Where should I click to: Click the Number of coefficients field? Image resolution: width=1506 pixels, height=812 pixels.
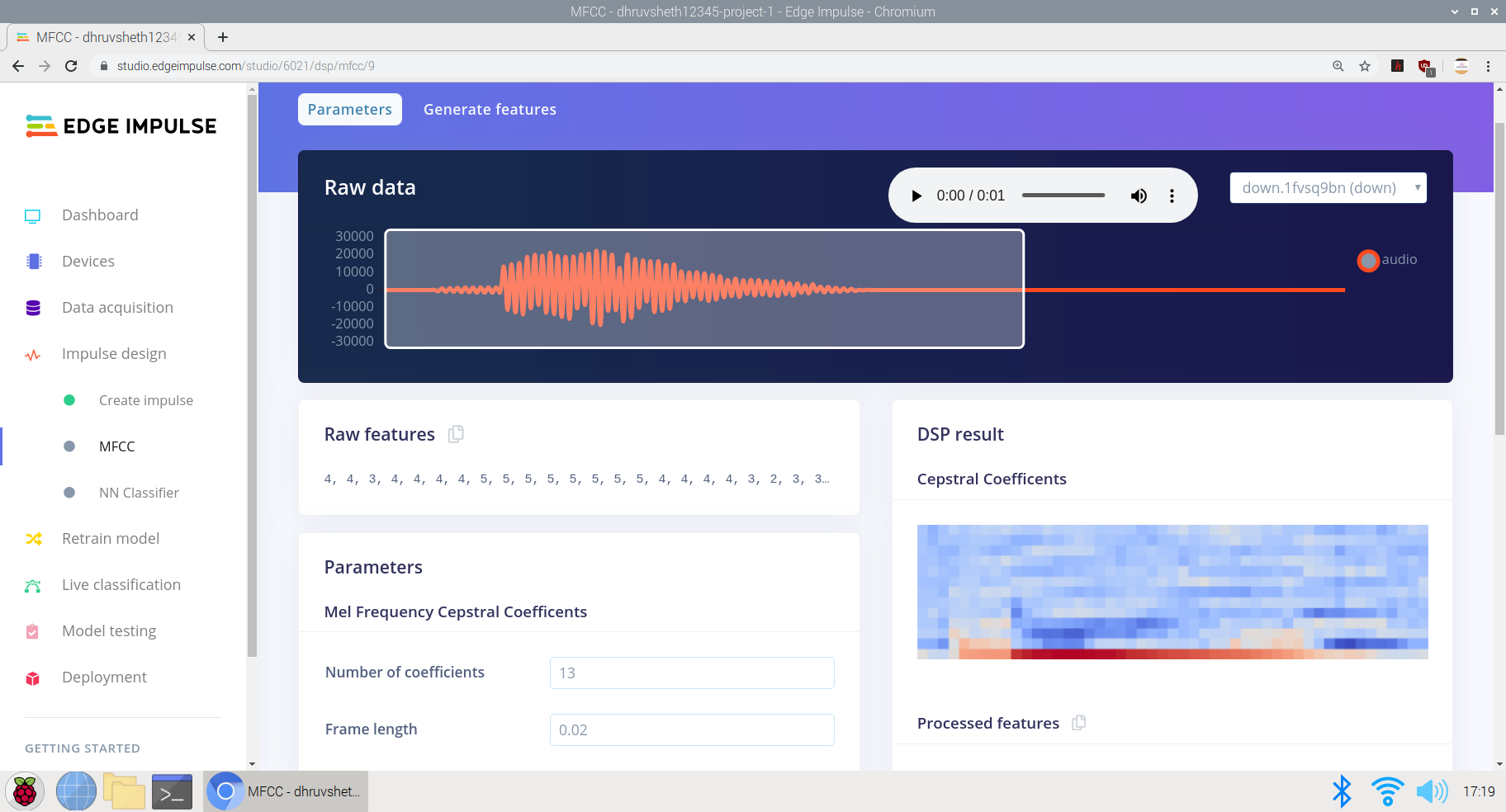[691, 673]
